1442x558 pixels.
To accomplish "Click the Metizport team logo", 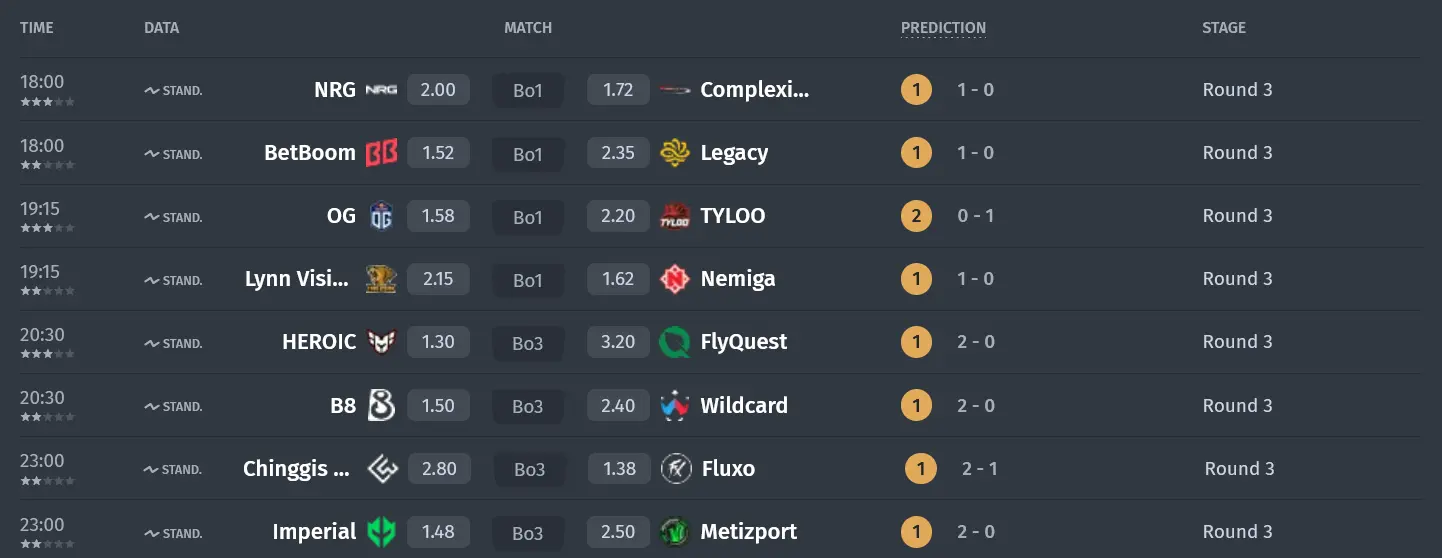I will click(676, 532).
